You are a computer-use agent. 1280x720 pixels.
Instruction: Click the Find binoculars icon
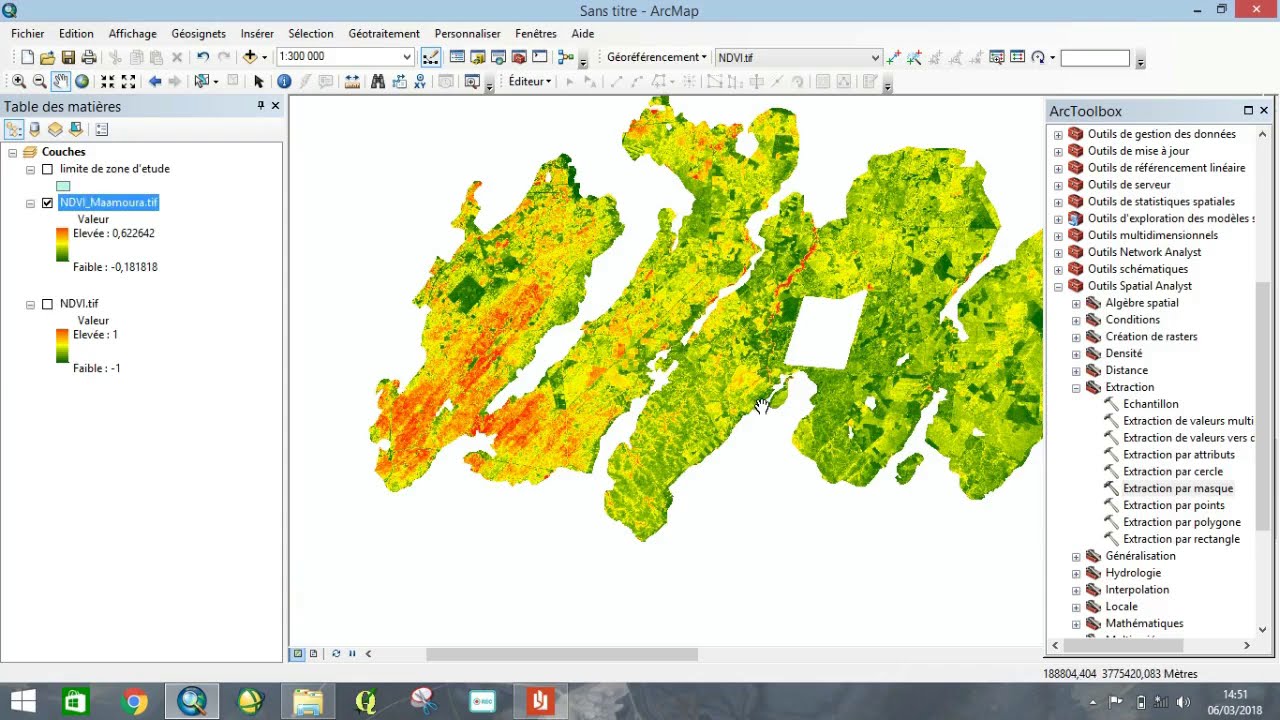[x=377, y=82]
